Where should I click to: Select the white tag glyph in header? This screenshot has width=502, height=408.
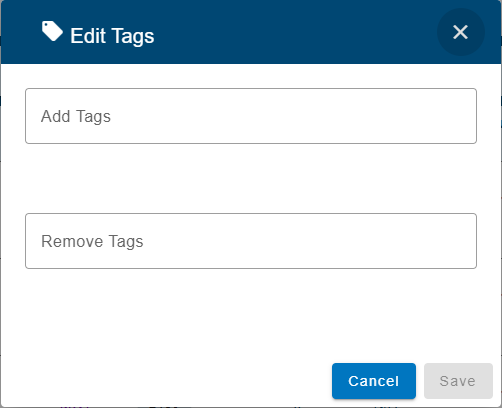52,31
